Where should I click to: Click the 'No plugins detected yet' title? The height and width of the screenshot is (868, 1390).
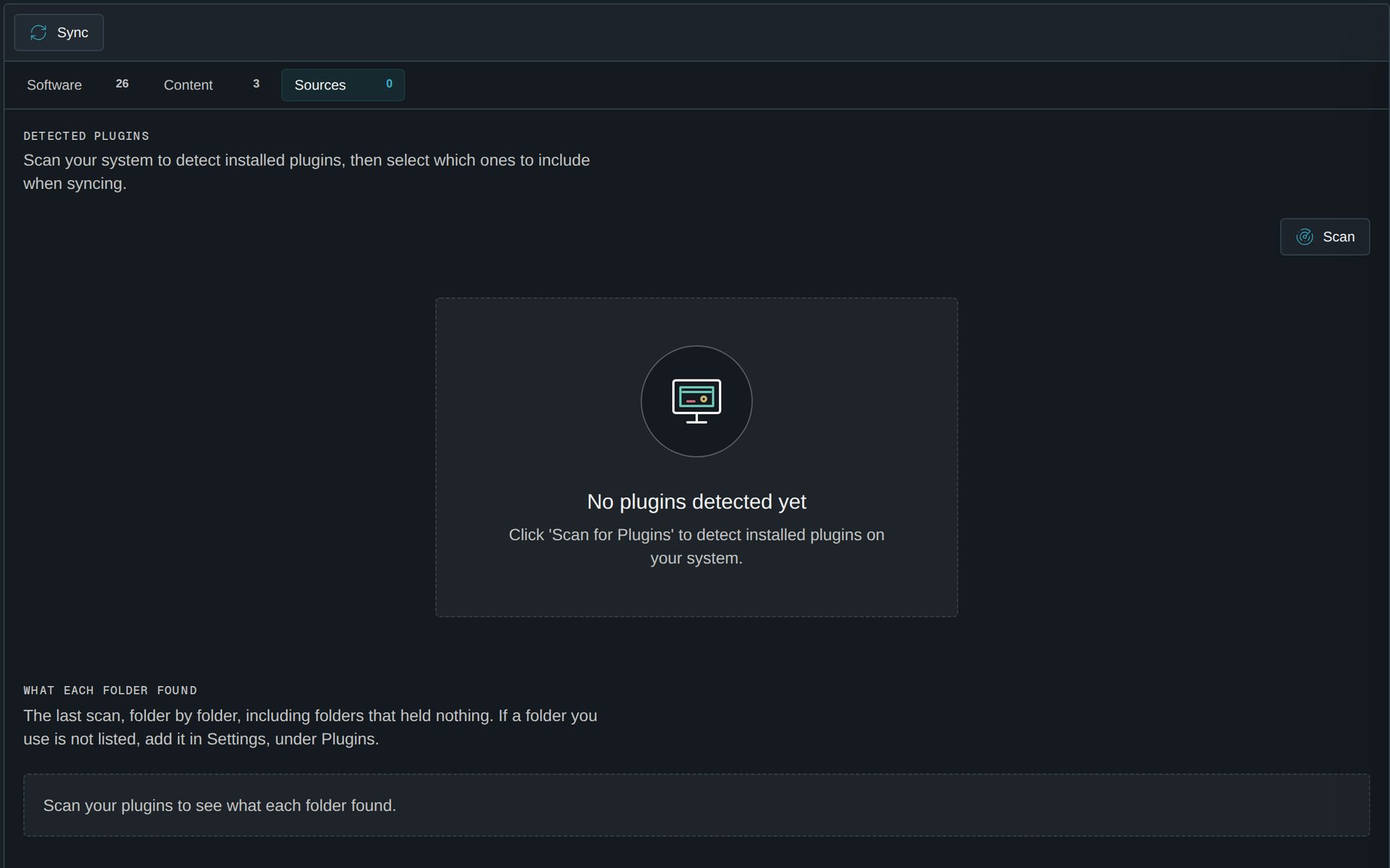point(696,502)
